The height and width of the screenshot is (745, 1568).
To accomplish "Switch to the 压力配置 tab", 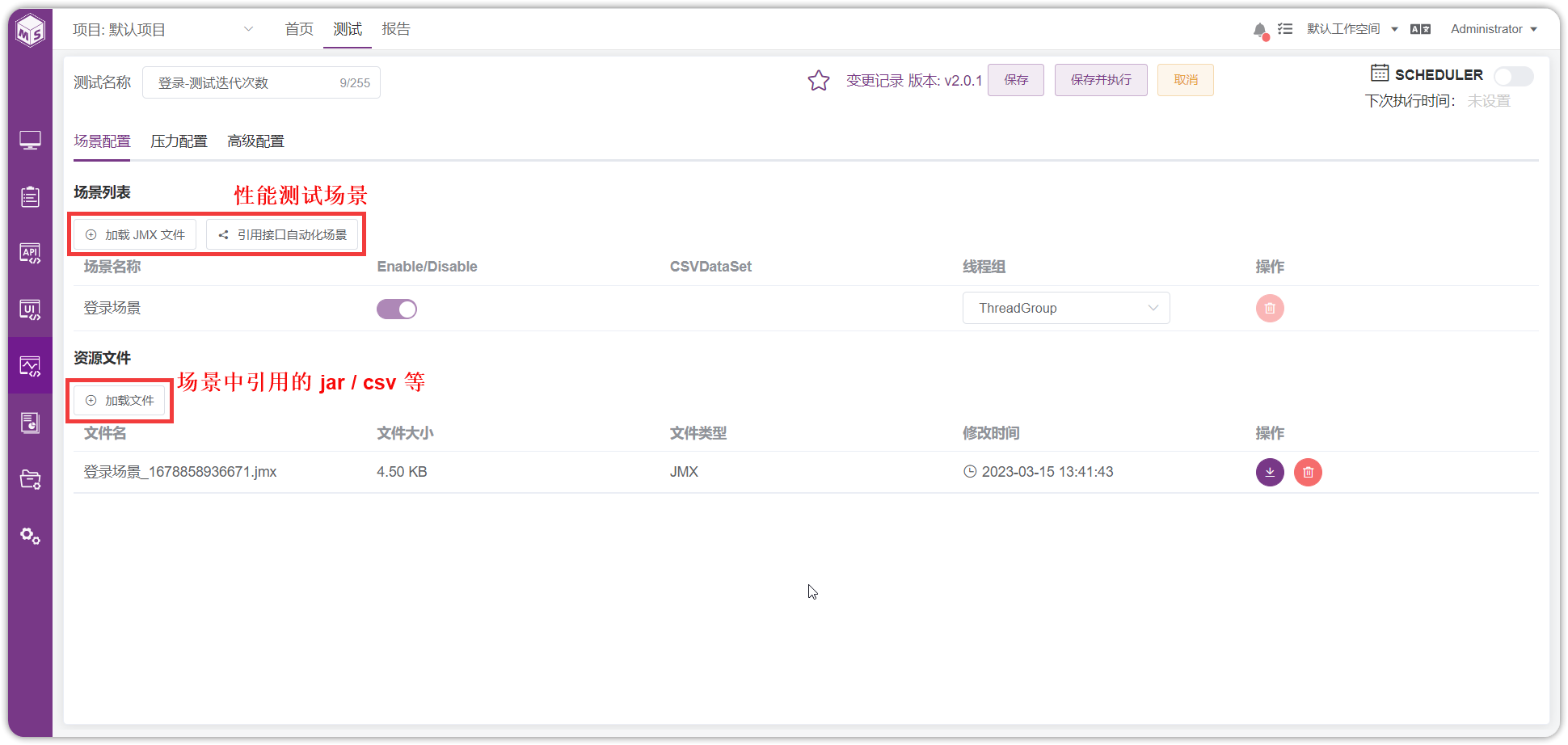I will click(179, 141).
